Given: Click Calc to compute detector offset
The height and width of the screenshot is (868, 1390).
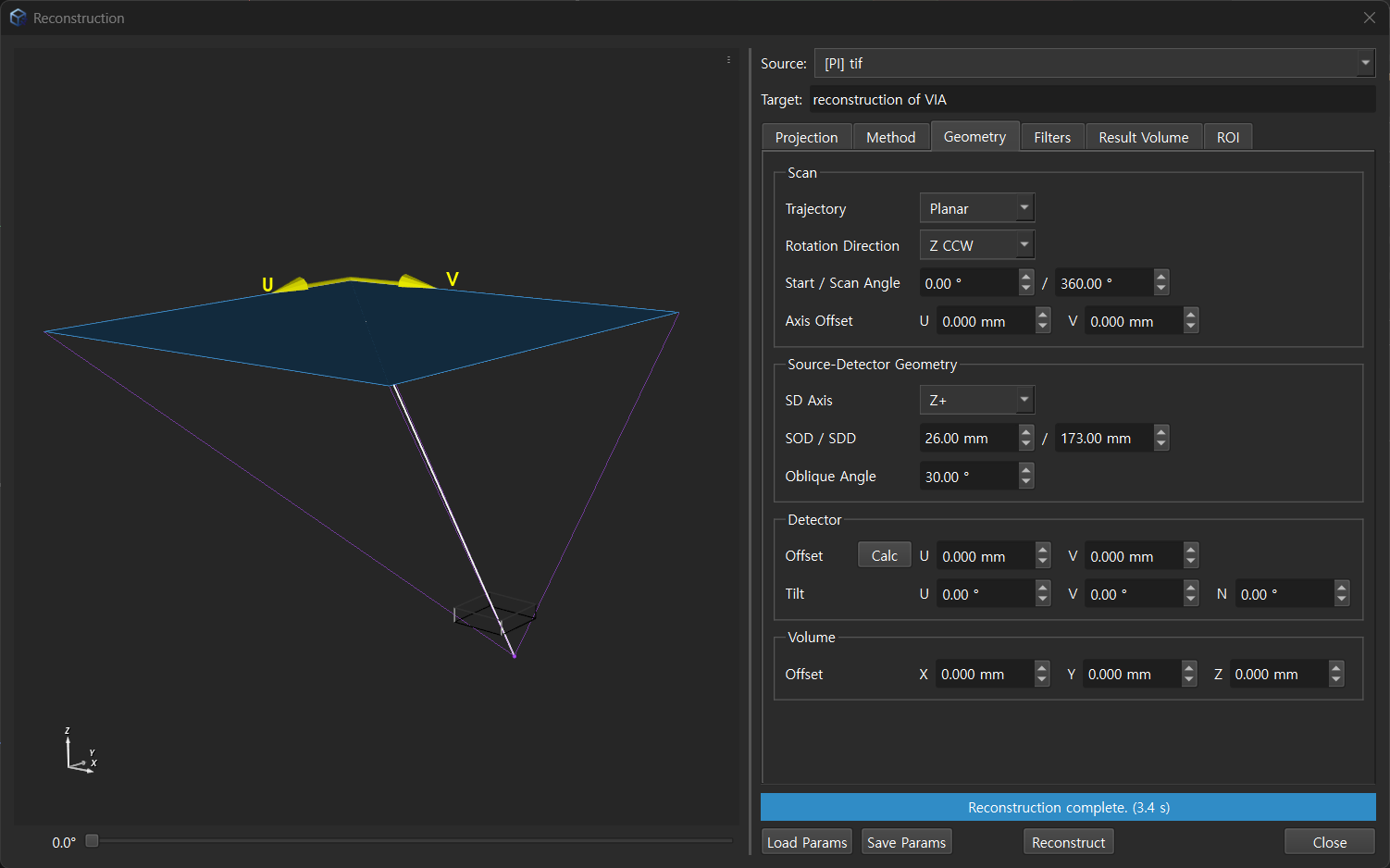Looking at the screenshot, I should pyautogui.click(x=884, y=554).
